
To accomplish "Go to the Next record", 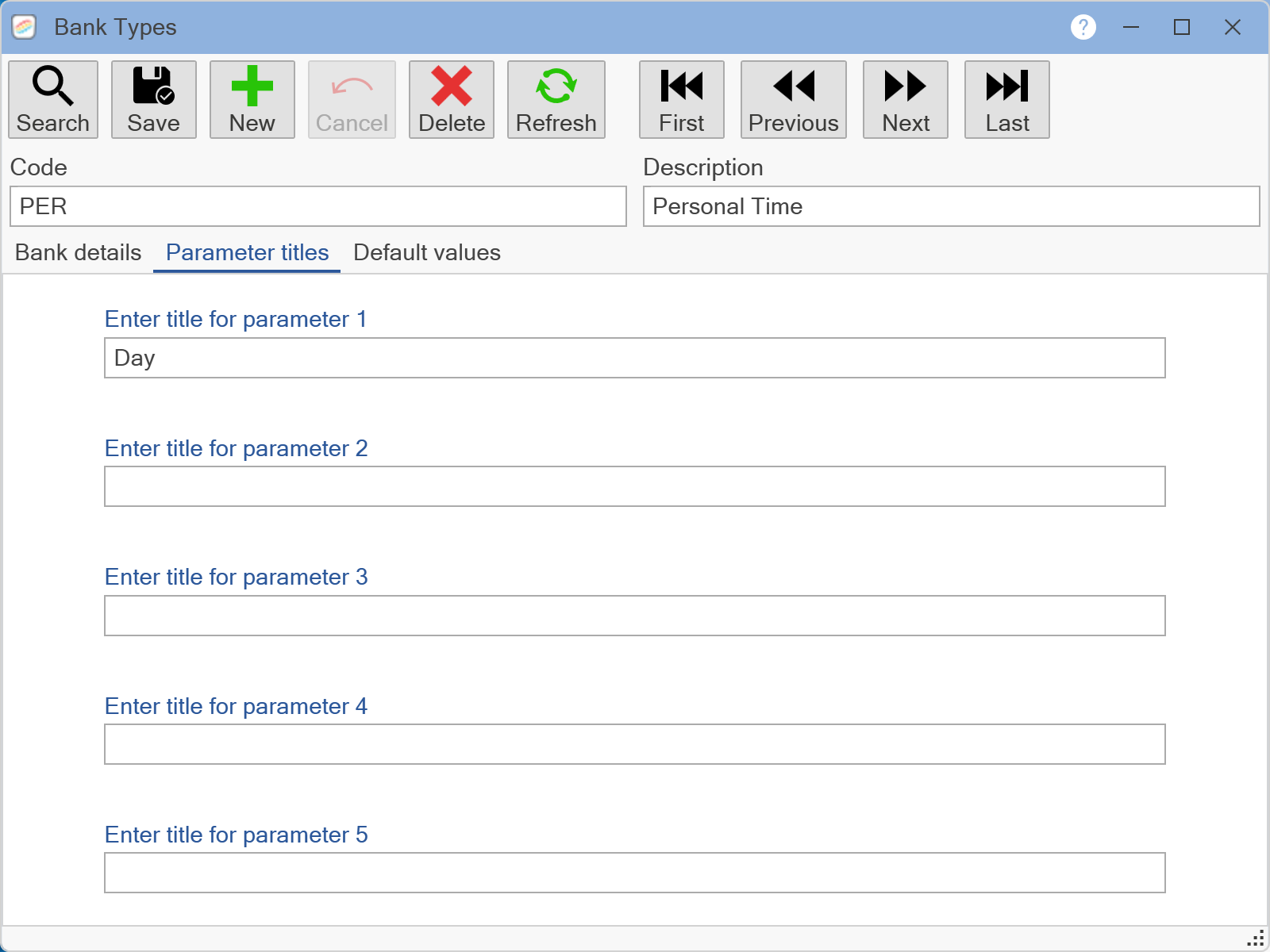I will pos(906,100).
